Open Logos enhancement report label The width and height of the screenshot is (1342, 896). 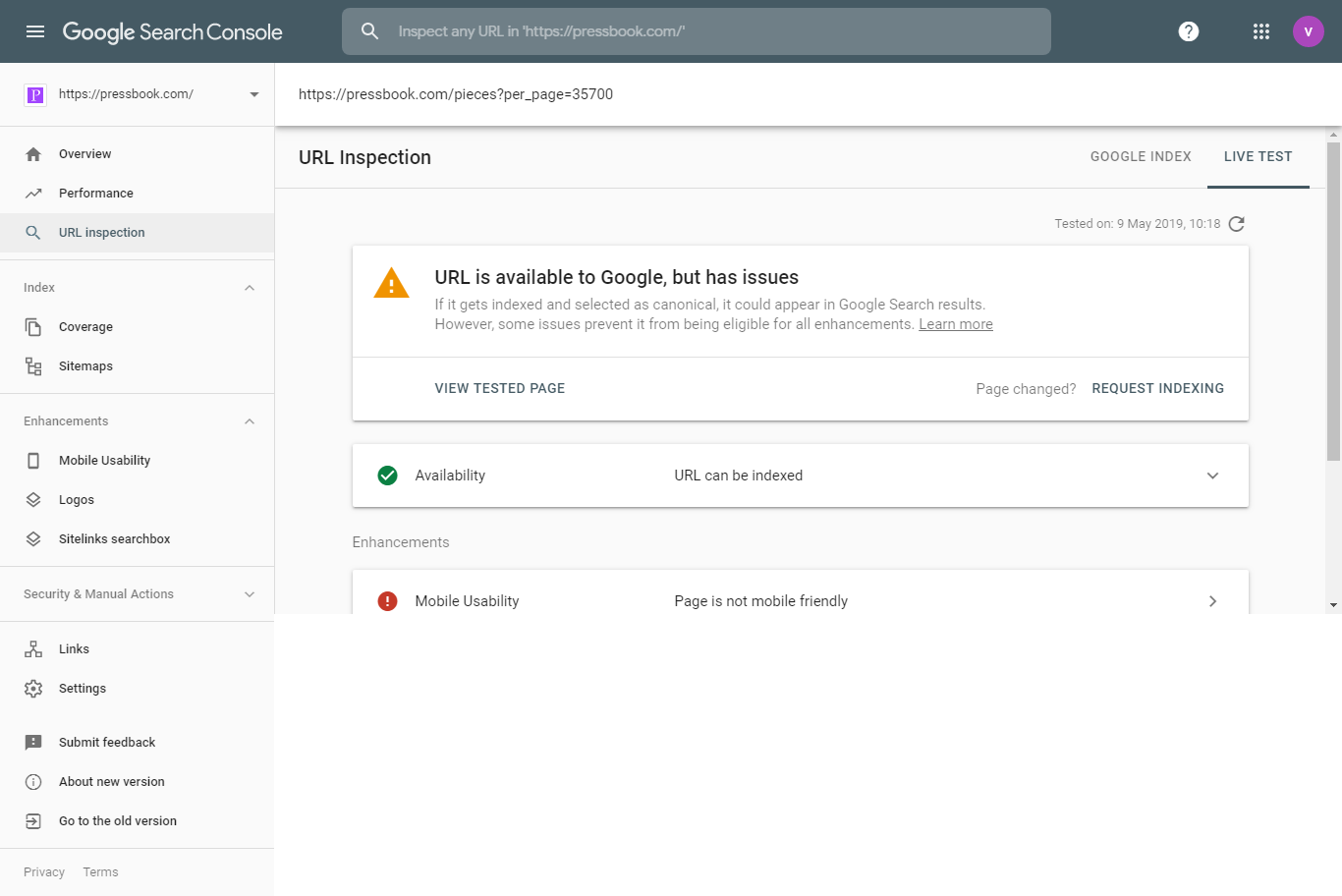(x=77, y=500)
